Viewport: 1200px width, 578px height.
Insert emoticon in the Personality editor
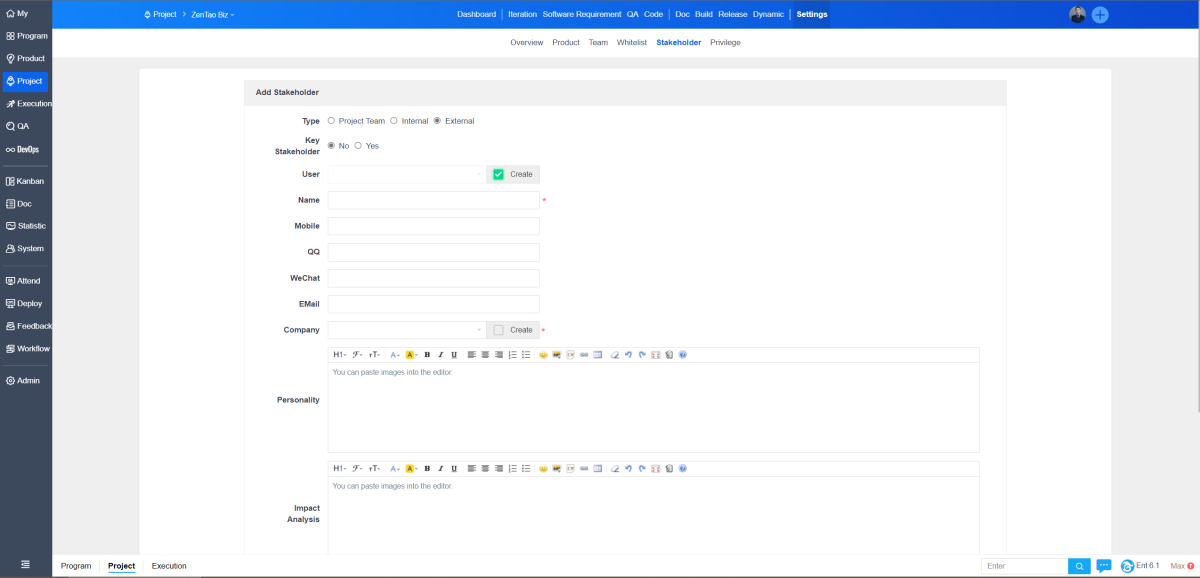coord(543,355)
